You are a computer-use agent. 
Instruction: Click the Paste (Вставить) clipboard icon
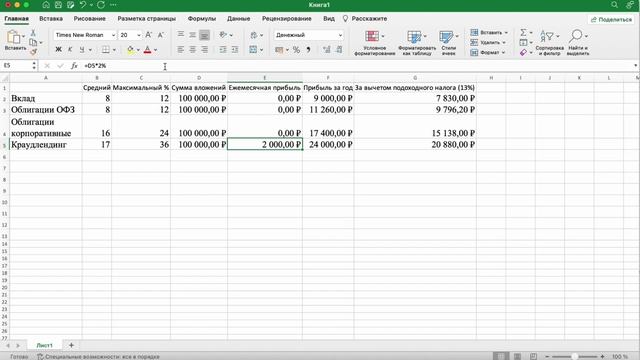point(13,37)
